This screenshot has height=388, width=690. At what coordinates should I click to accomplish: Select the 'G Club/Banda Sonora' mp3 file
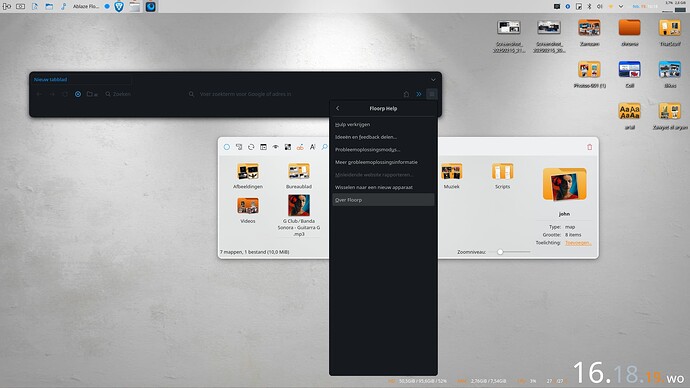coord(299,216)
